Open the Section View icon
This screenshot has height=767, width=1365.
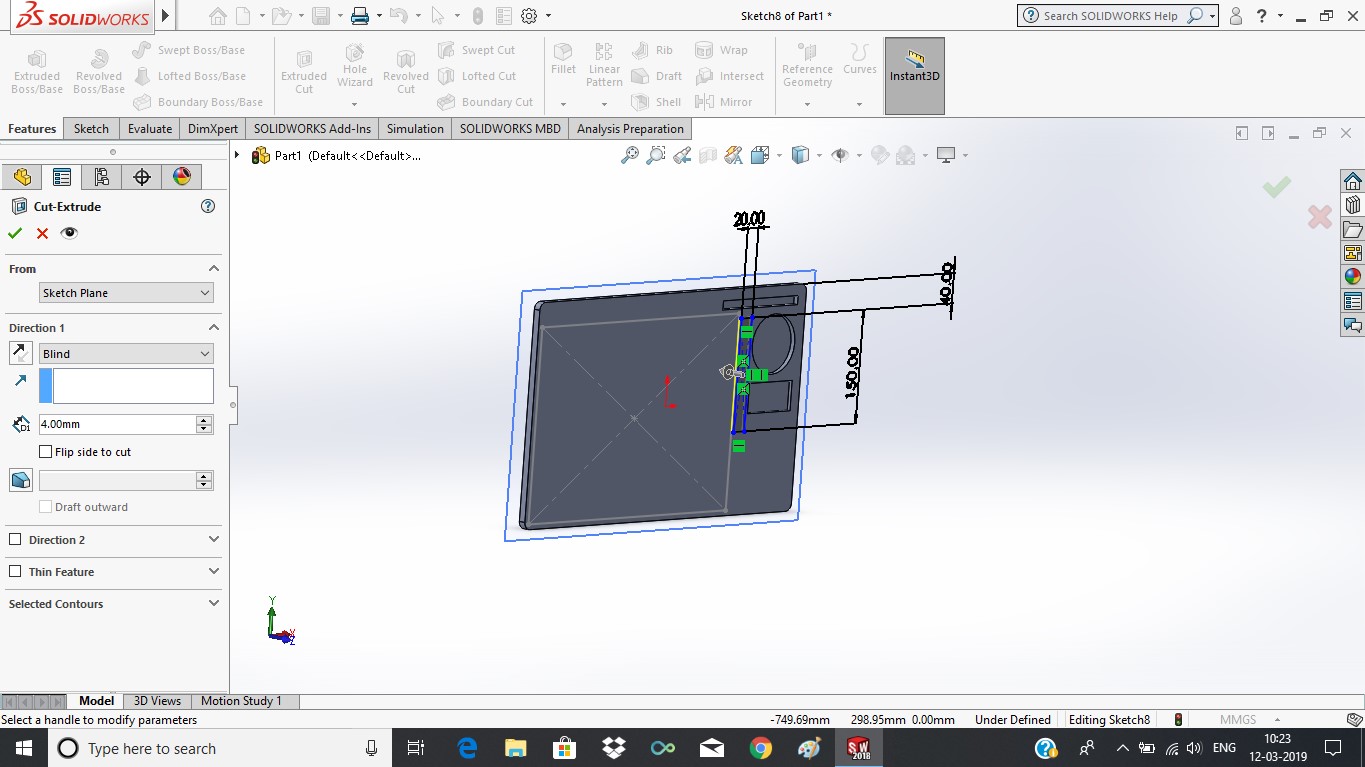coord(708,155)
